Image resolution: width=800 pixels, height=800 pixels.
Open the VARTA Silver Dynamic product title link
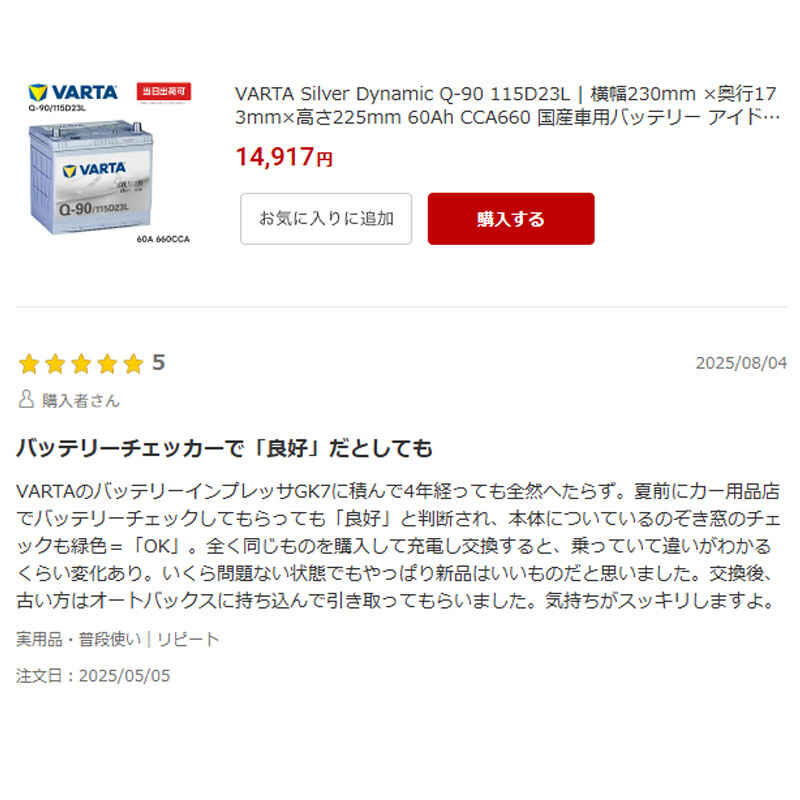(x=507, y=106)
